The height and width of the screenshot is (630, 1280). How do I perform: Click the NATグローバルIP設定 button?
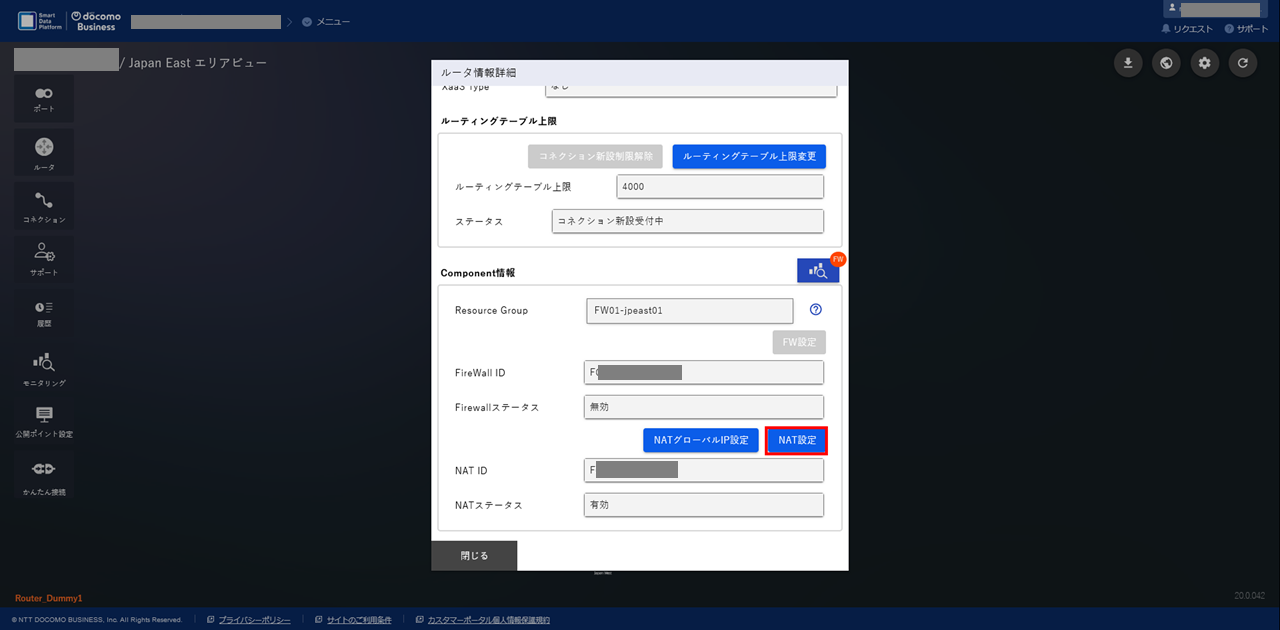point(700,440)
